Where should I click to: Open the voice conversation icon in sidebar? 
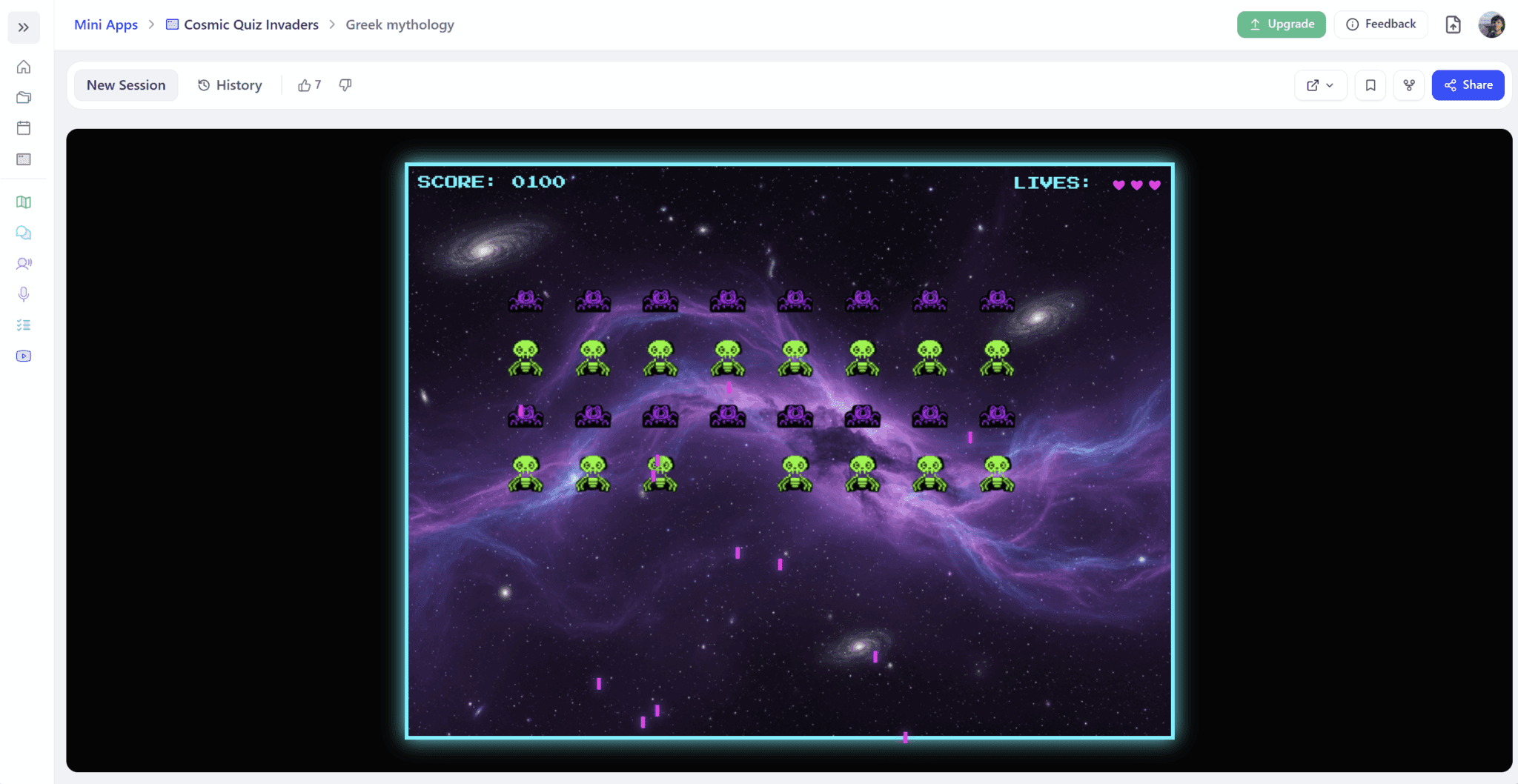[x=24, y=263]
